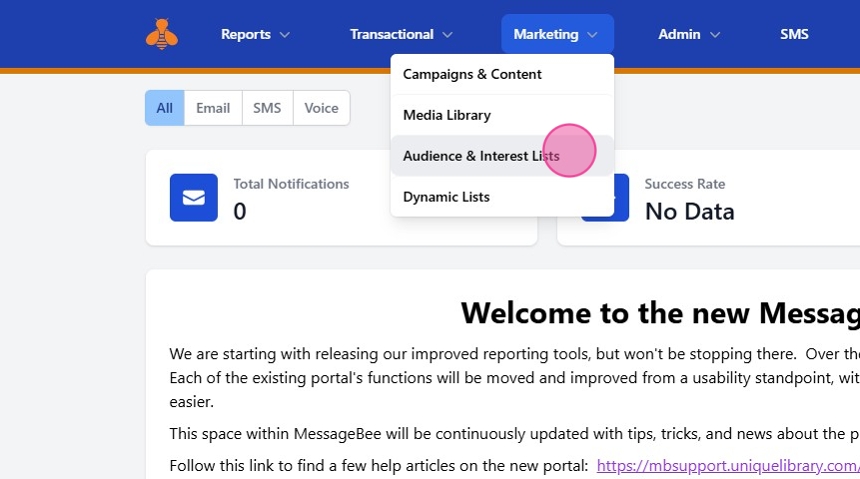Switch to the Email filter tab
The height and width of the screenshot is (479, 860).
point(213,108)
